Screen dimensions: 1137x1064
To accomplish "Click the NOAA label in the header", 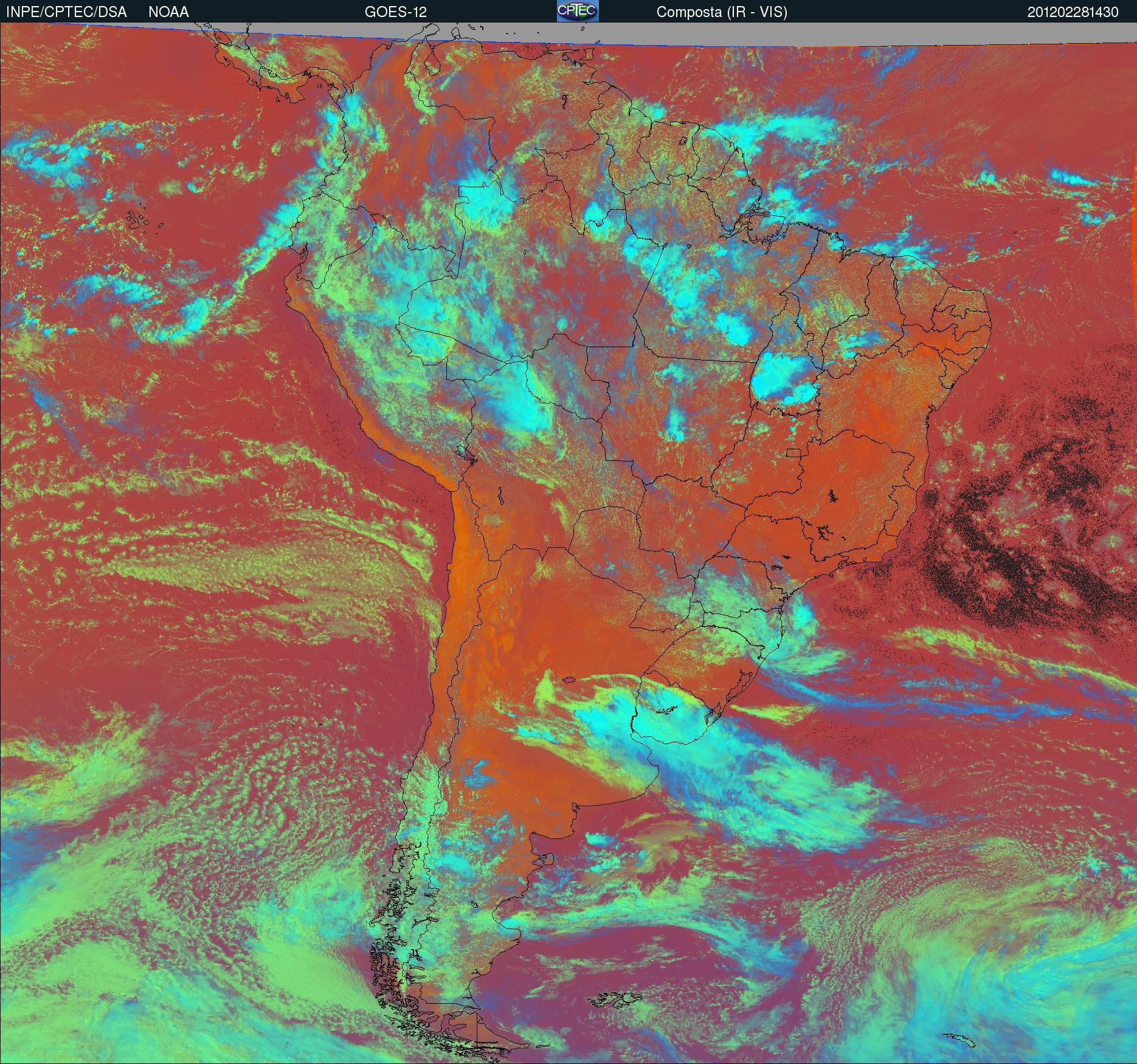I will tap(168, 12).
